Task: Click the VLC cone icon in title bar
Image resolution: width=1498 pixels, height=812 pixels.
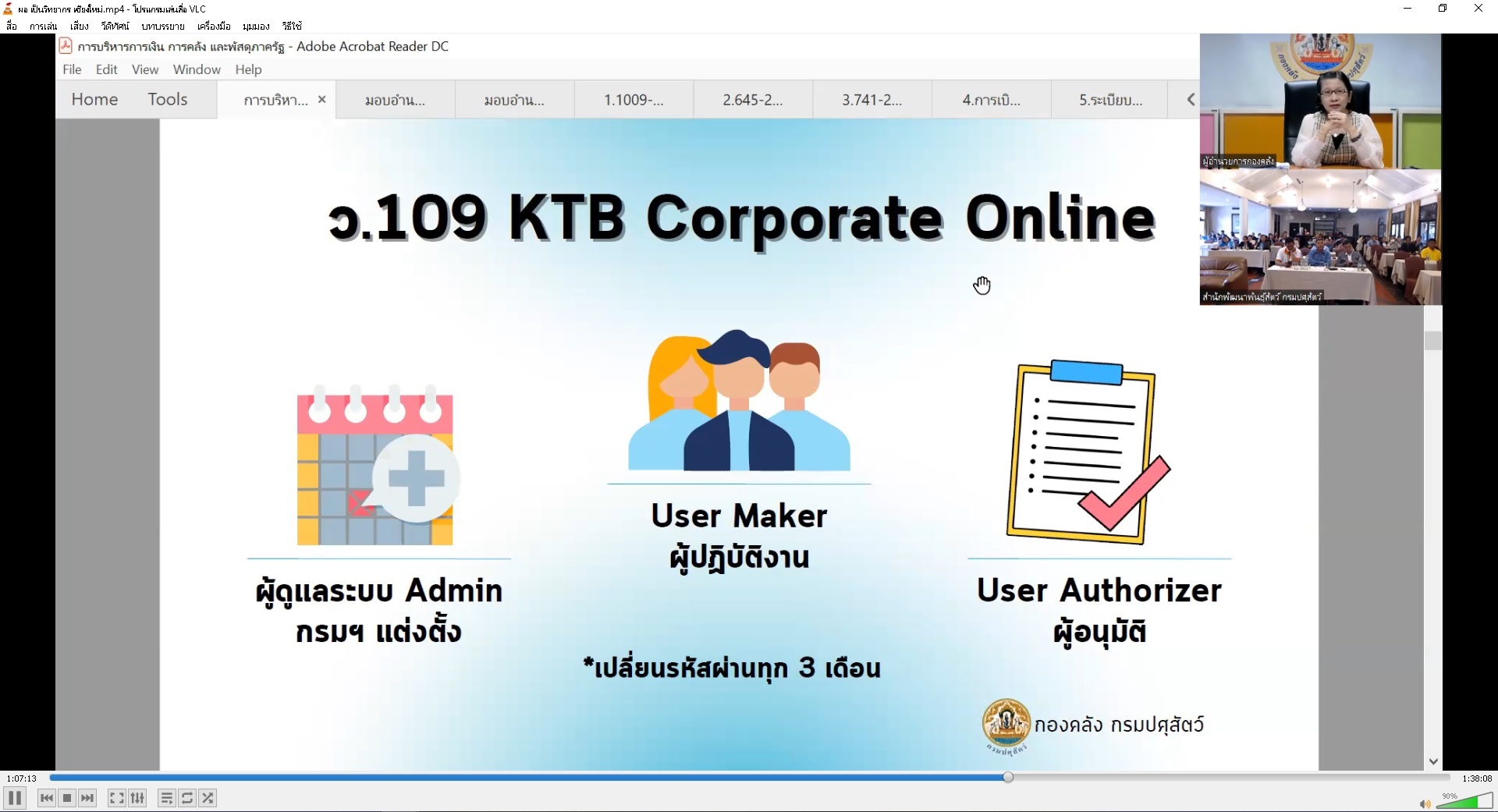Action: click(9, 9)
